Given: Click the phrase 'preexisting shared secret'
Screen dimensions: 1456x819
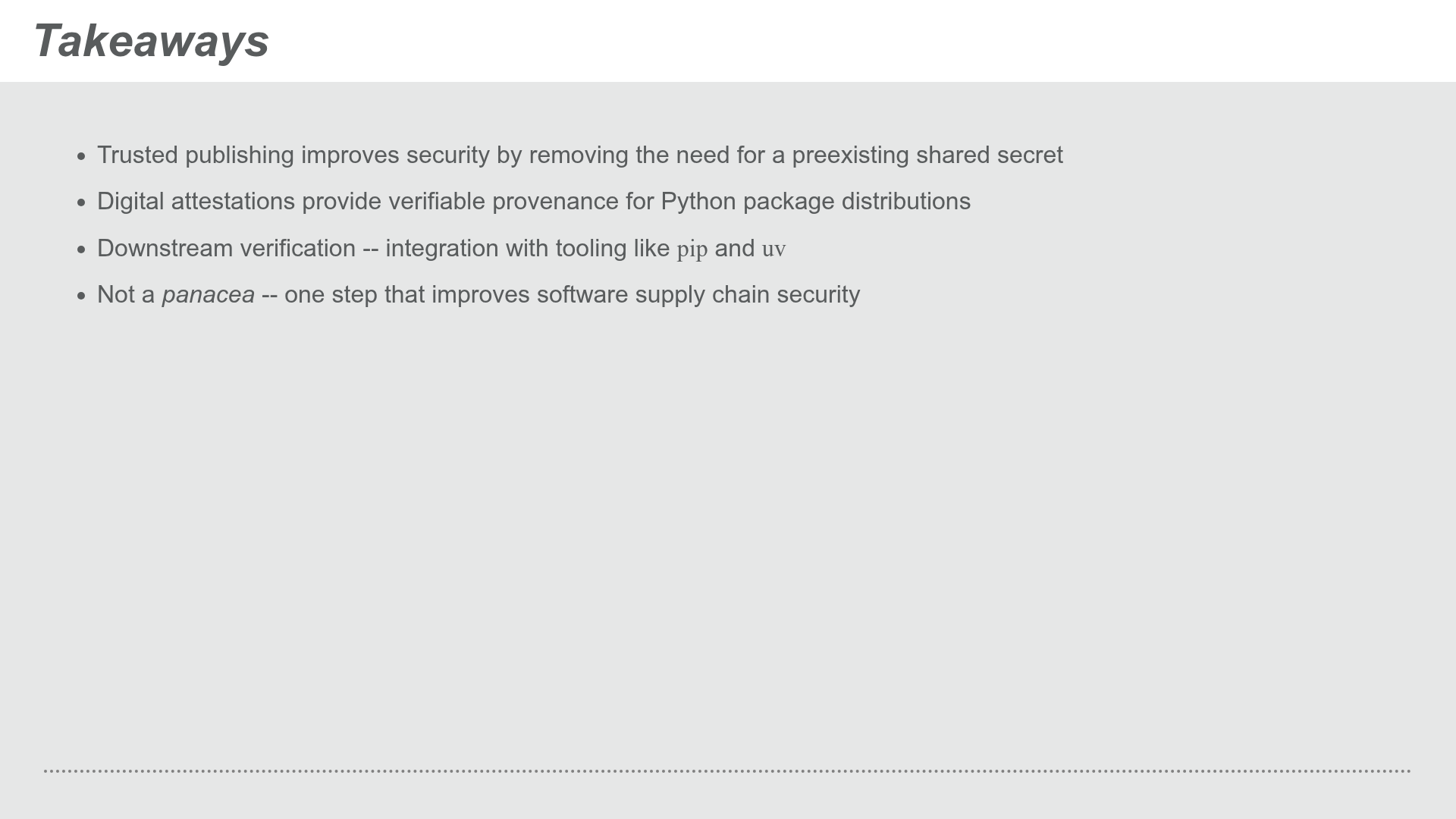Looking at the screenshot, I should point(927,155).
